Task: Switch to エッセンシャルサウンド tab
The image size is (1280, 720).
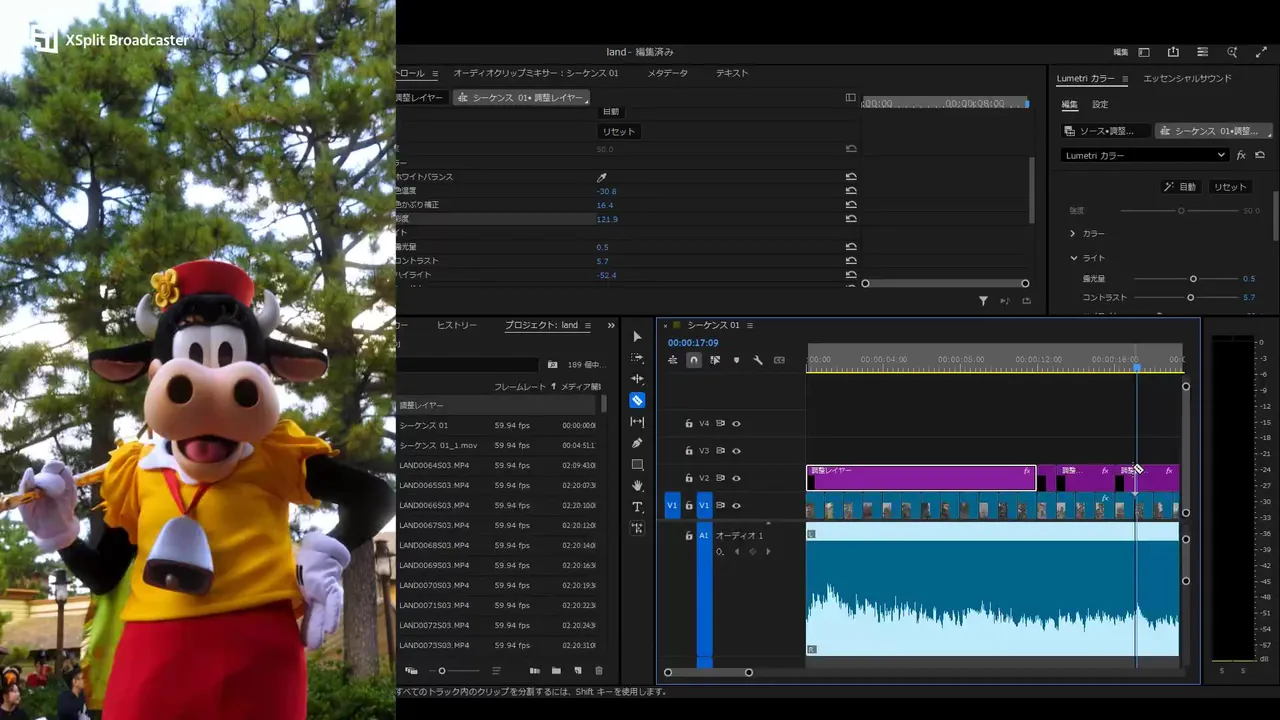Action: (x=1187, y=78)
